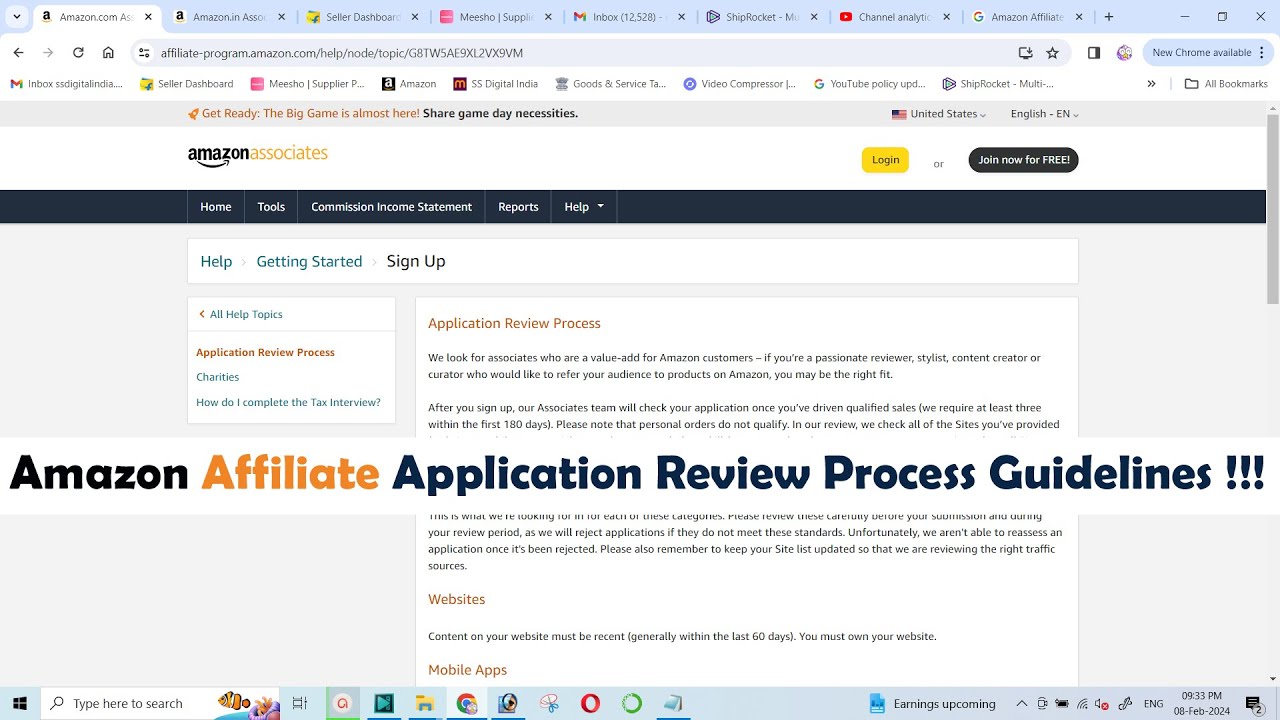This screenshot has height=720, width=1280.
Task: Open the Video Compressor bookmark
Action: (x=740, y=84)
